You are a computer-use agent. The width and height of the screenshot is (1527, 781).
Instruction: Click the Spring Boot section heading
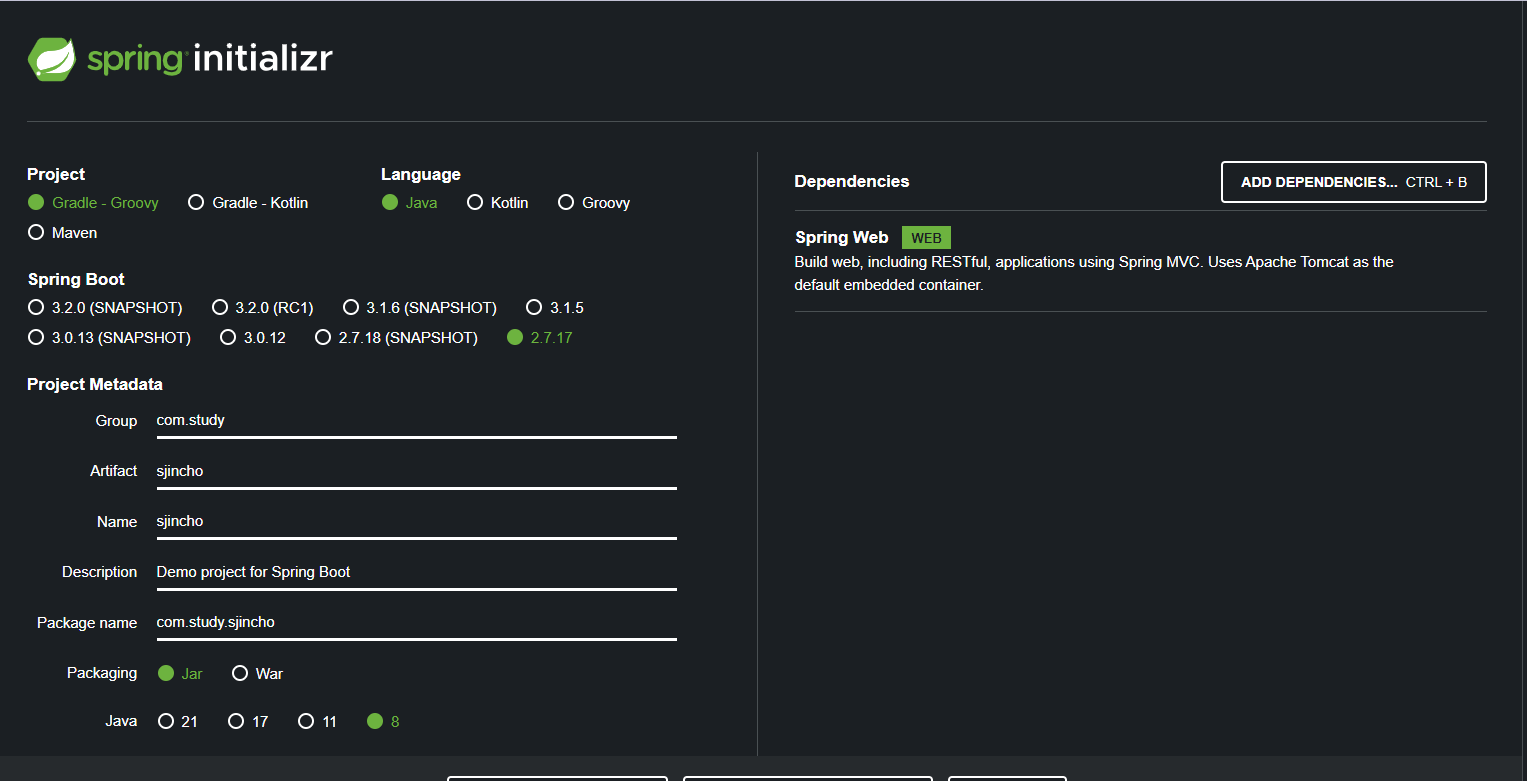tap(76, 280)
